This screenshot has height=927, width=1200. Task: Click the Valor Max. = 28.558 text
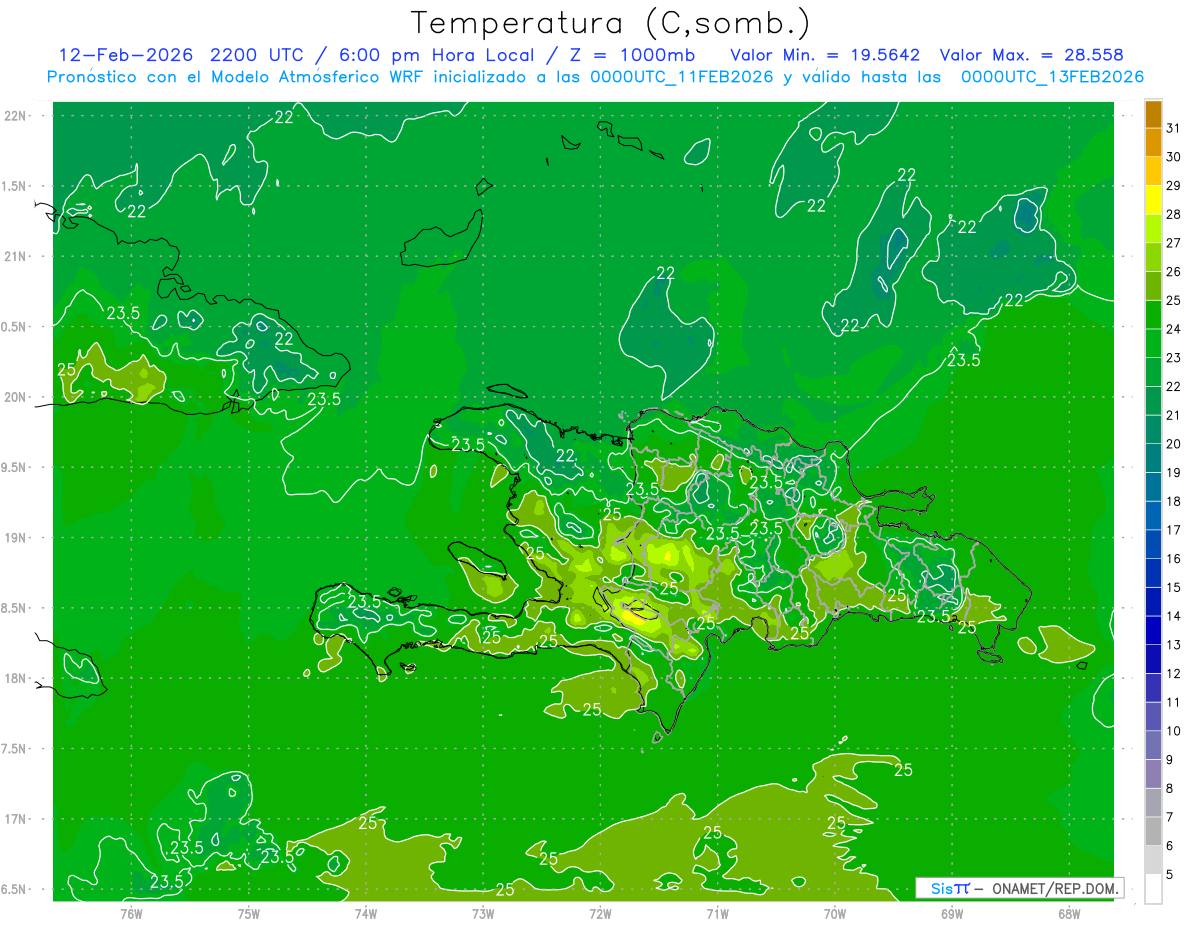(1032, 55)
